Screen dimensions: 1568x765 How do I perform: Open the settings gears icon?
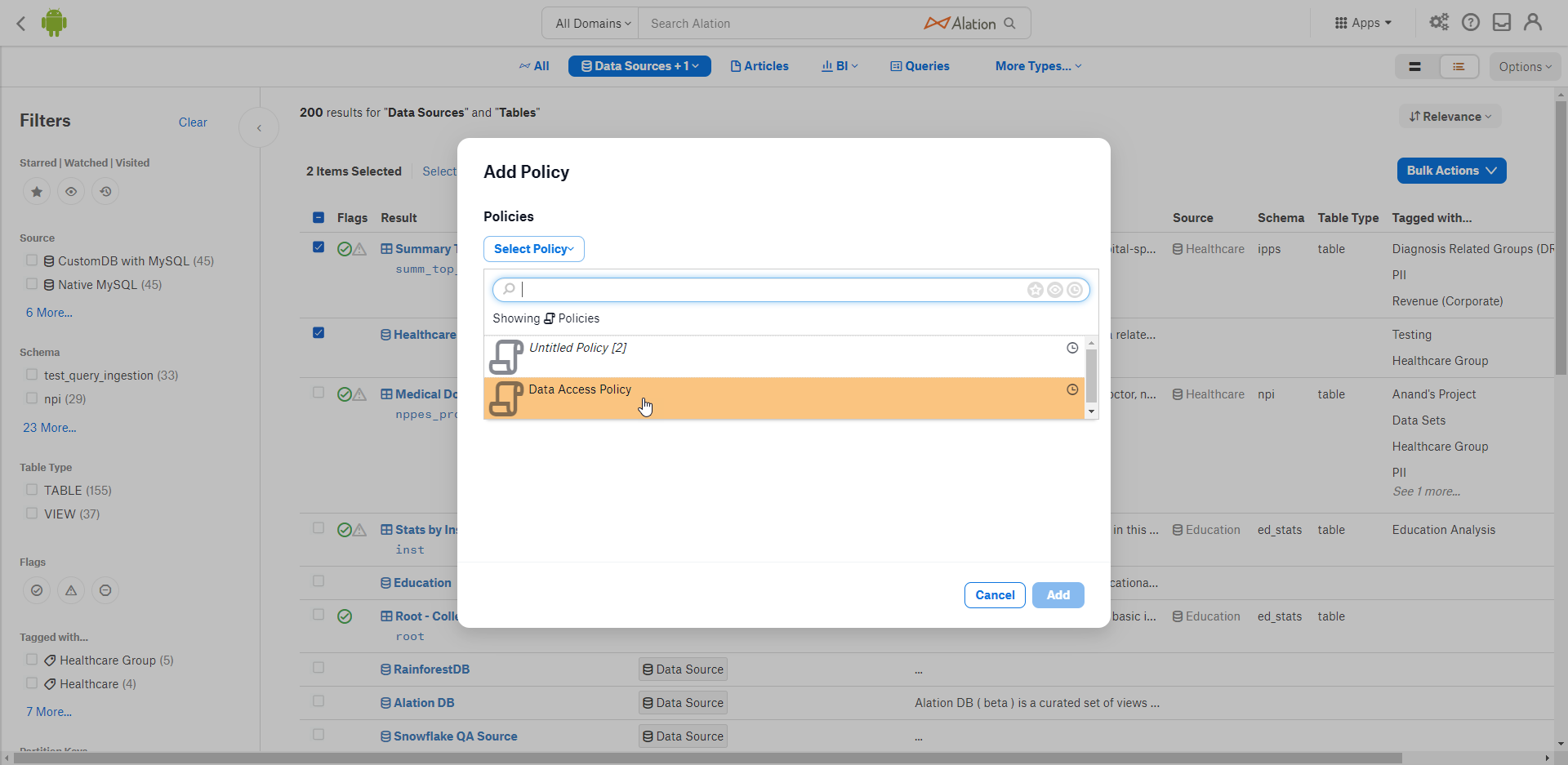click(x=1439, y=23)
